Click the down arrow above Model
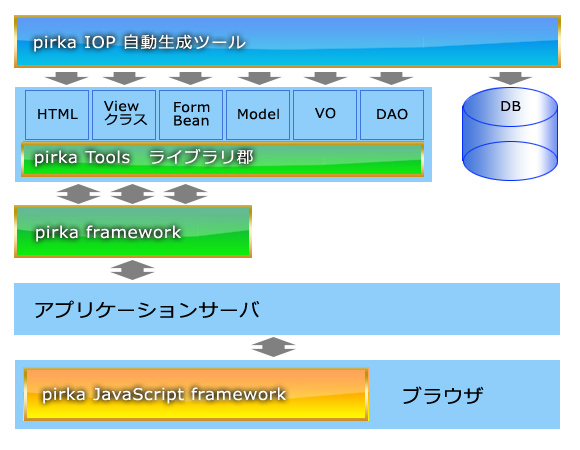Screen dimensions: 580x450 259,78
